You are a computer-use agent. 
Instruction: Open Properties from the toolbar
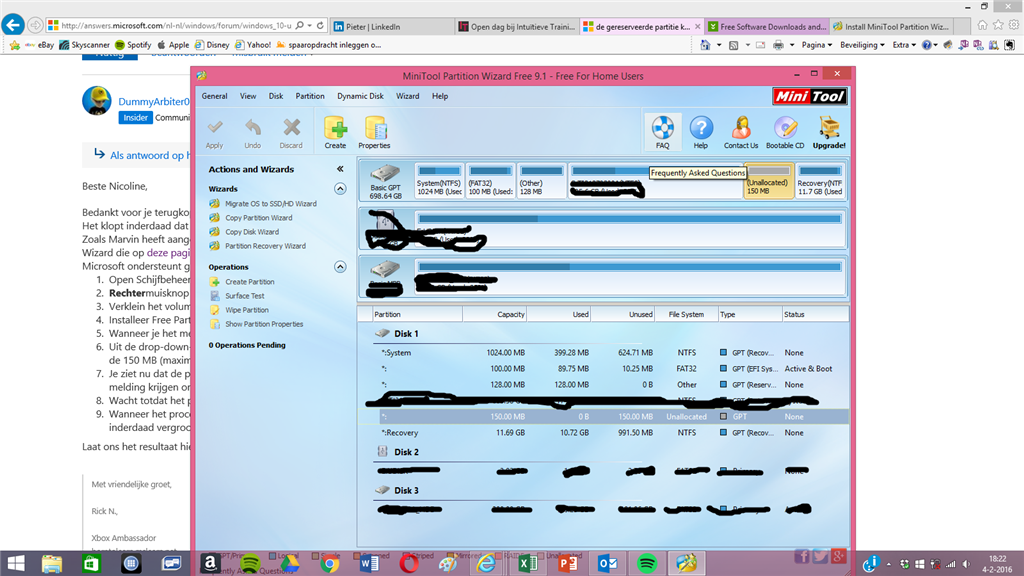[x=375, y=133]
